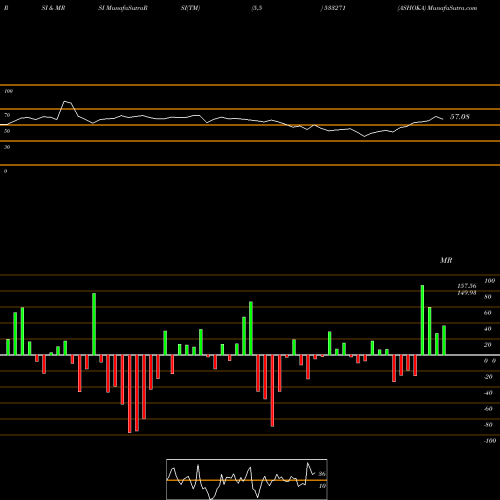Click the SI & MR header label
This screenshot has width=500, height=500.
click(x=53, y=8)
